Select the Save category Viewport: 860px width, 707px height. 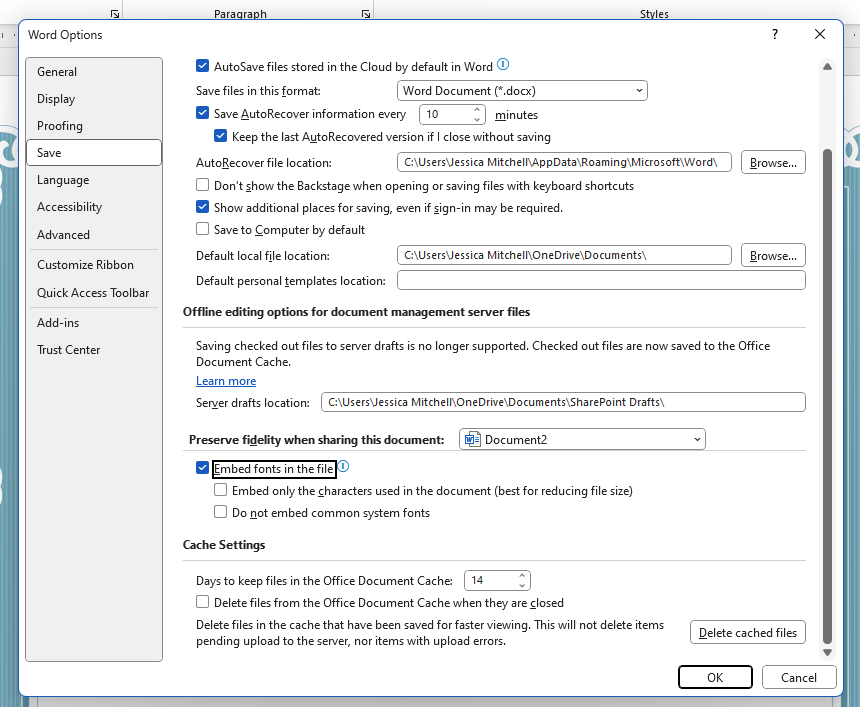click(x=94, y=152)
